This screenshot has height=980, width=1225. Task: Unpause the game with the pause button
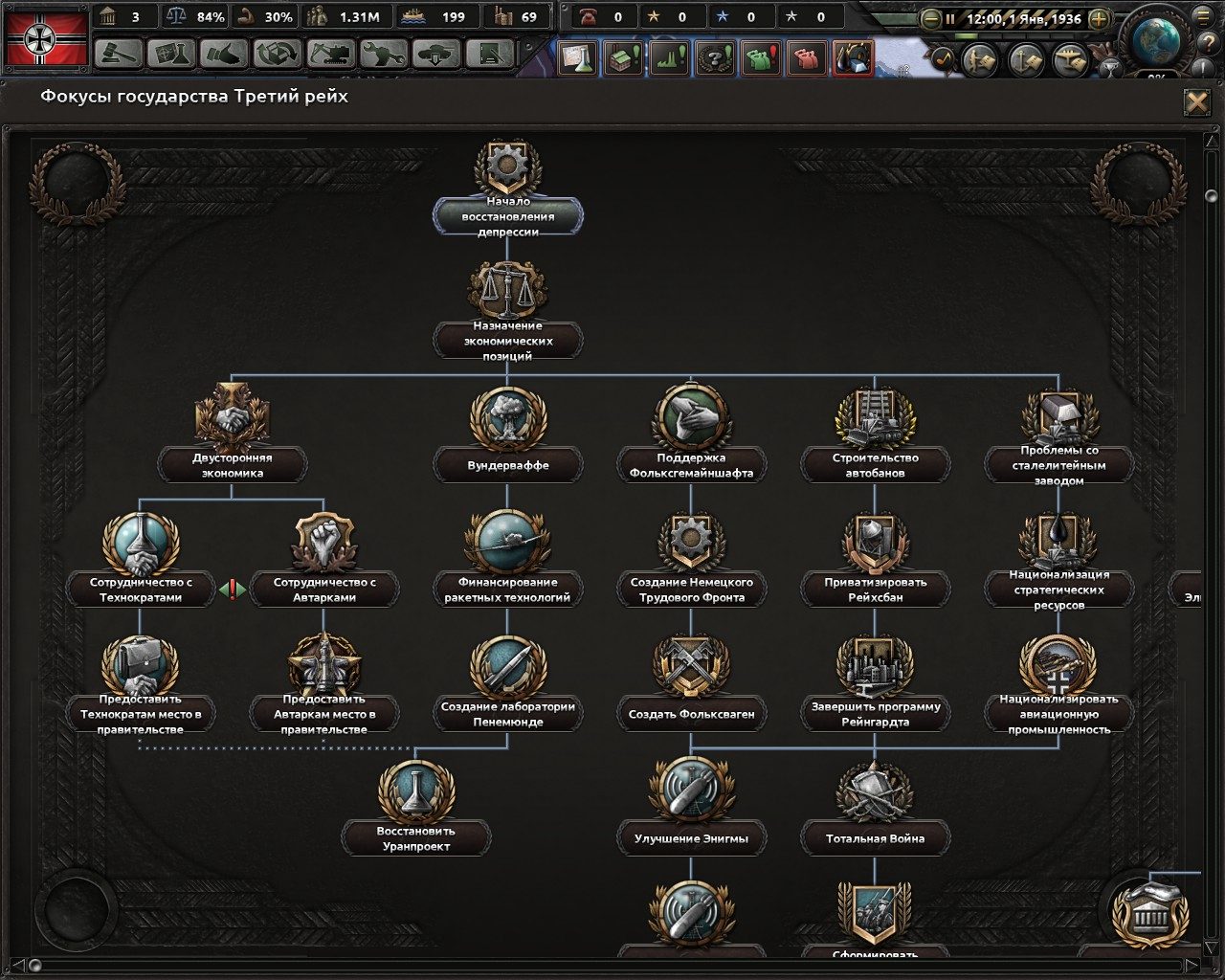950,17
